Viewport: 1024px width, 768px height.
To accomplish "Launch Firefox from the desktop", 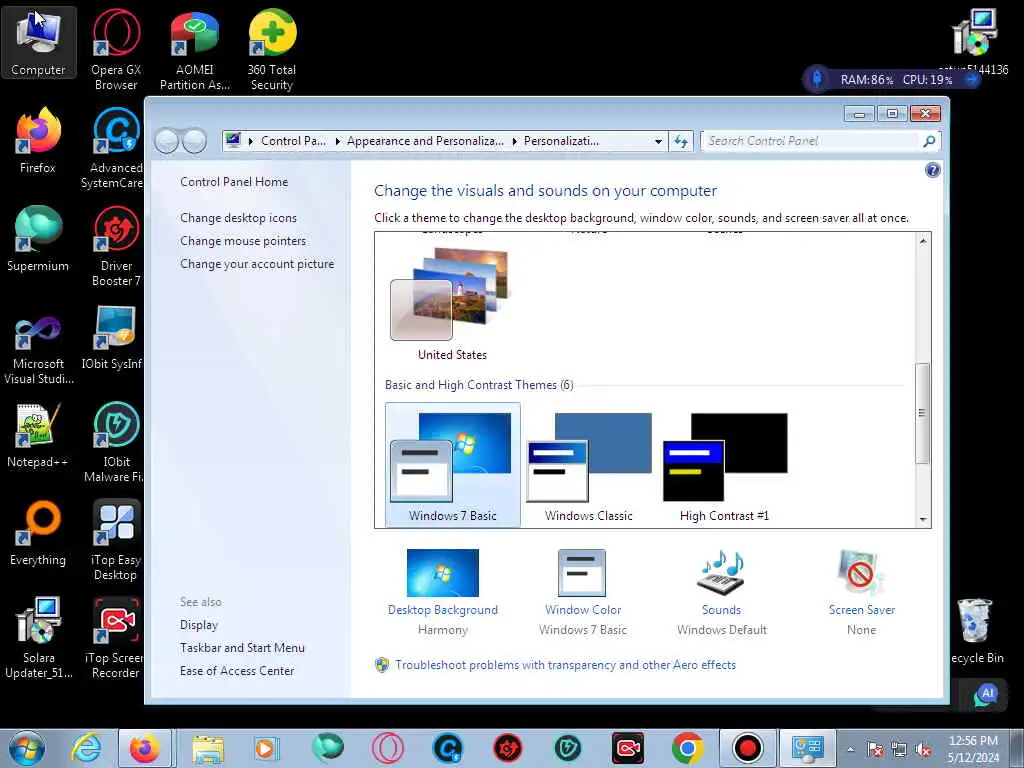I will coord(39,140).
